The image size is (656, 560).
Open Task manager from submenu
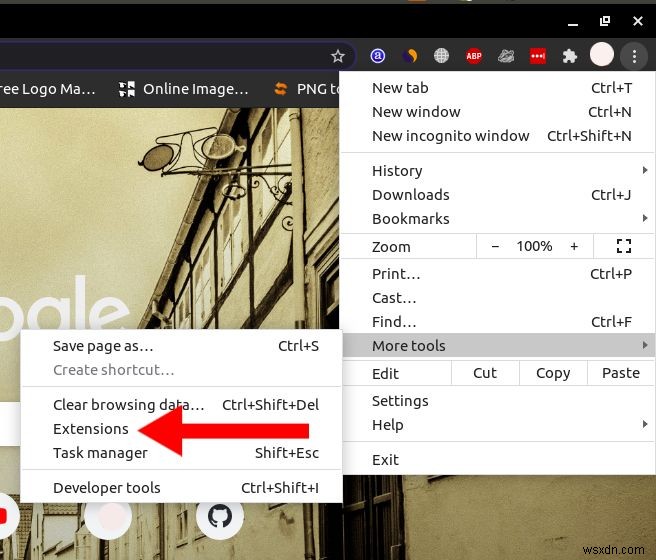(x=182, y=453)
